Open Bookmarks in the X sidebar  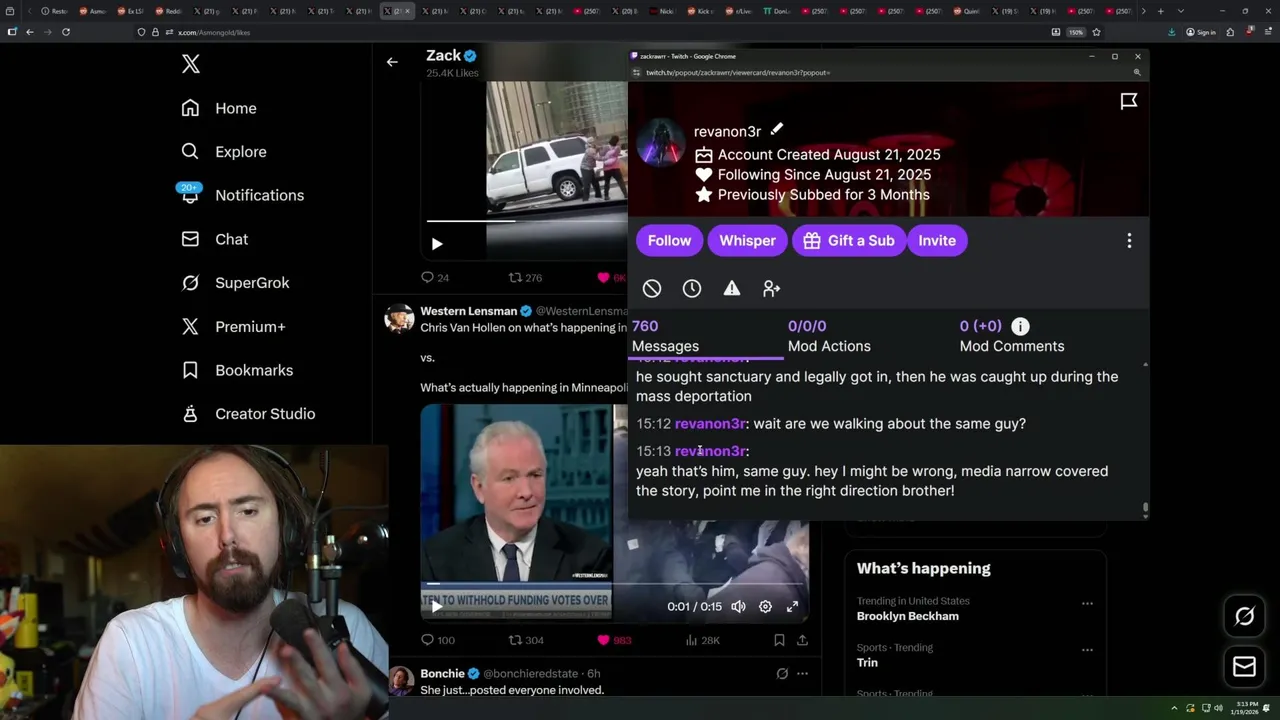[236, 370]
